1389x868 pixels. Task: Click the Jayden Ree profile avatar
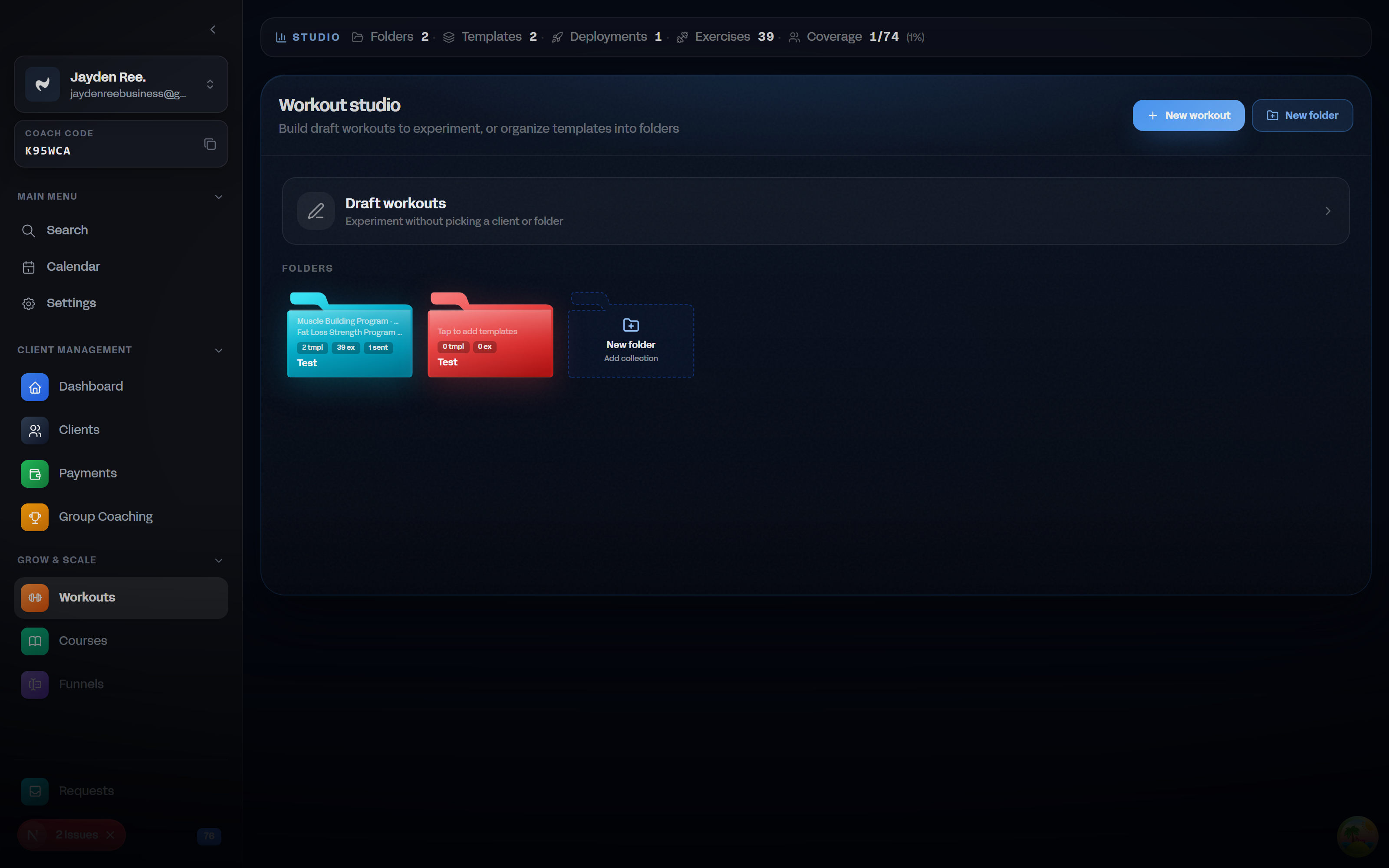coord(43,84)
